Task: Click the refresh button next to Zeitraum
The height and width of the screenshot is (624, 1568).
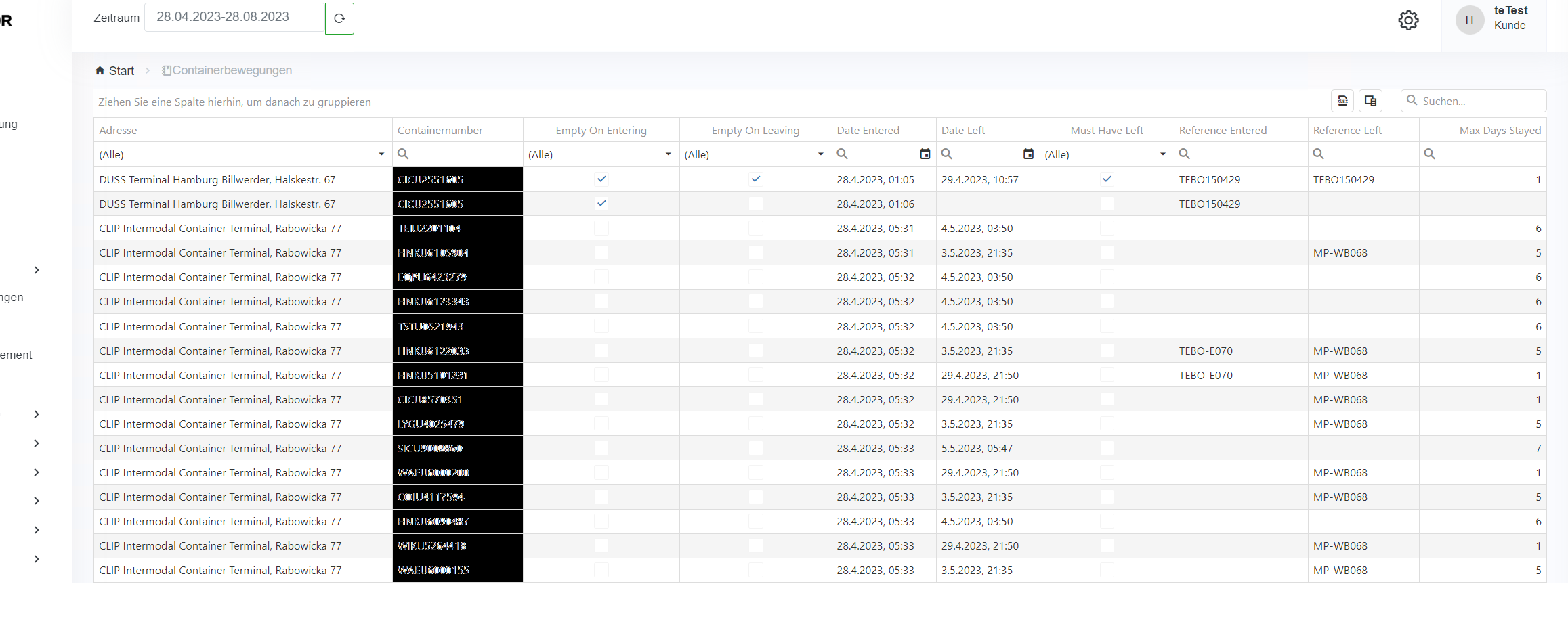Action: tap(339, 18)
